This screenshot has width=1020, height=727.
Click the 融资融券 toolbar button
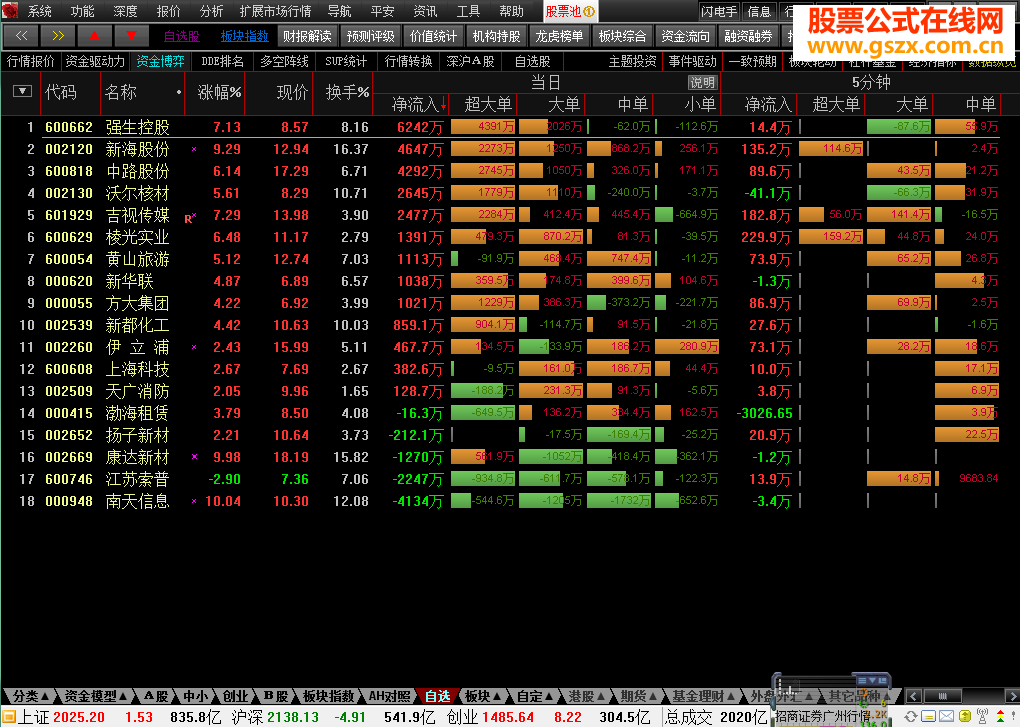748,36
